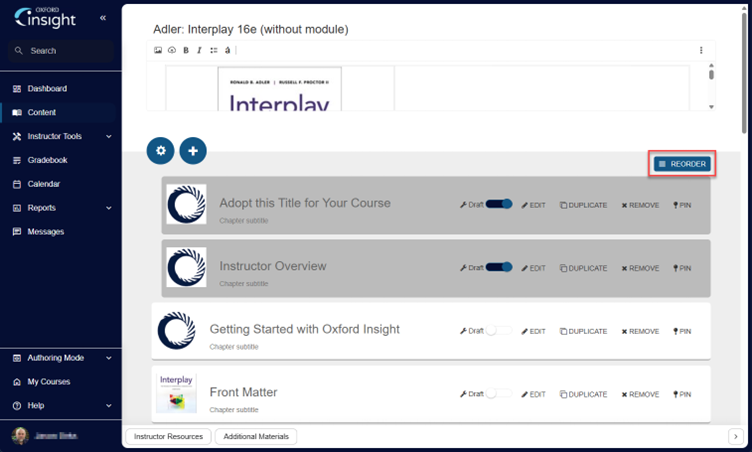Open the Reports menu item
This screenshot has height=452, width=752.
tap(41, 208)
